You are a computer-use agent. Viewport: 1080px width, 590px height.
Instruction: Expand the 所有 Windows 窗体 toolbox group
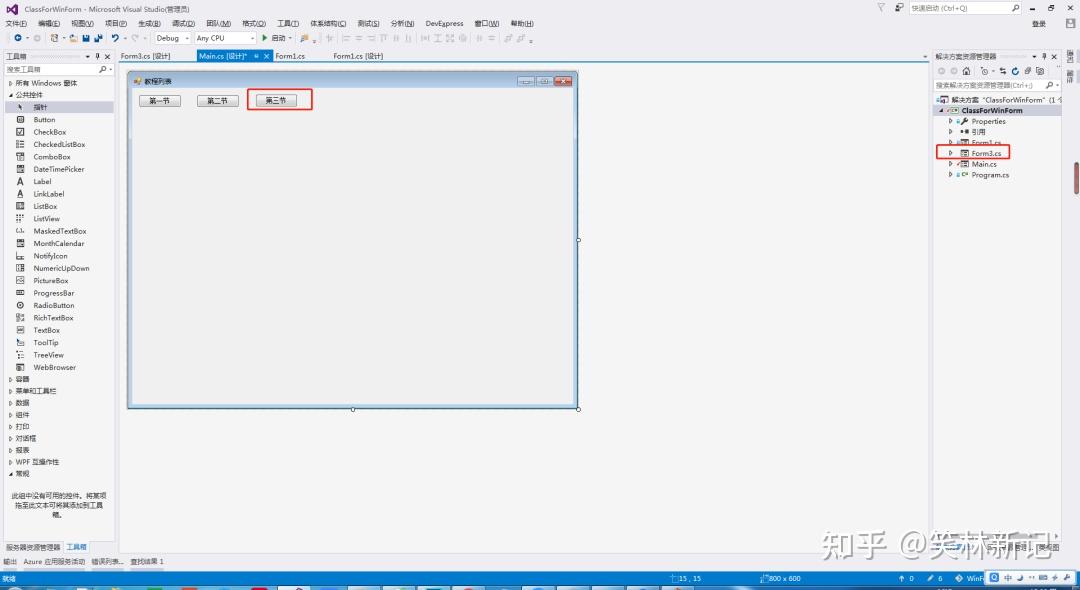click(10, 83)
